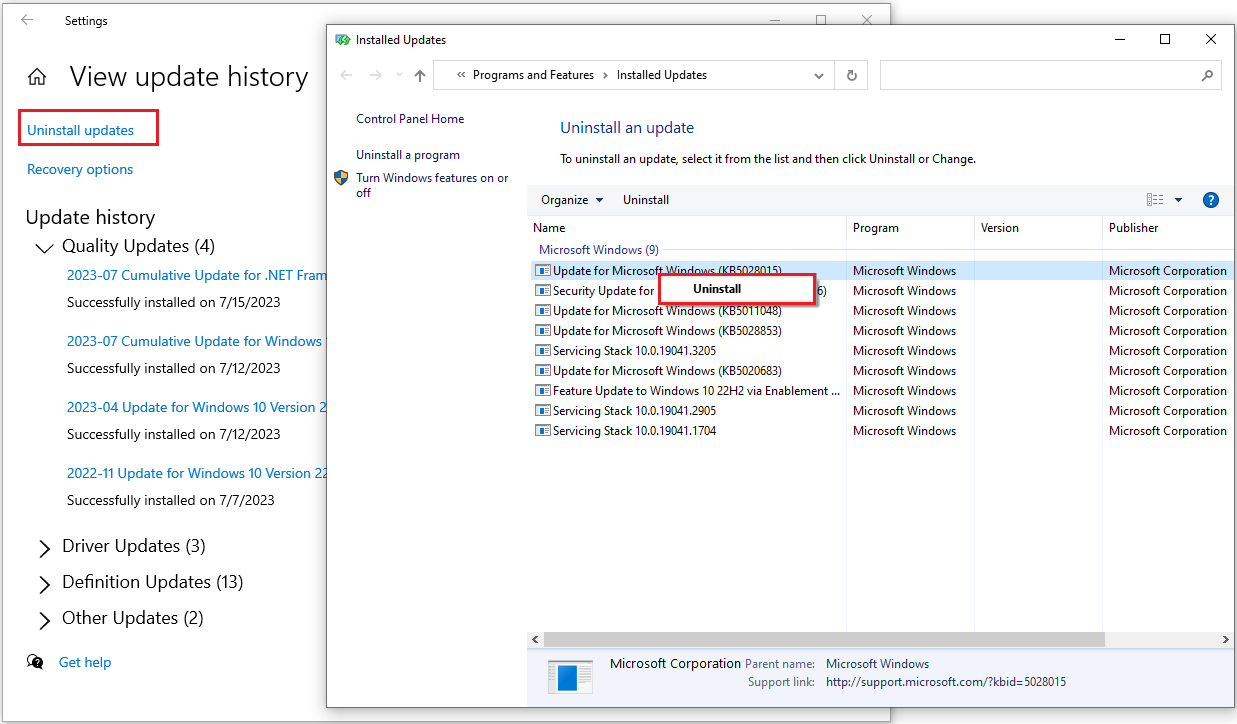The image size is (1237, 724).
Task: Go to Settings home icon
Action: click(37, 77)
